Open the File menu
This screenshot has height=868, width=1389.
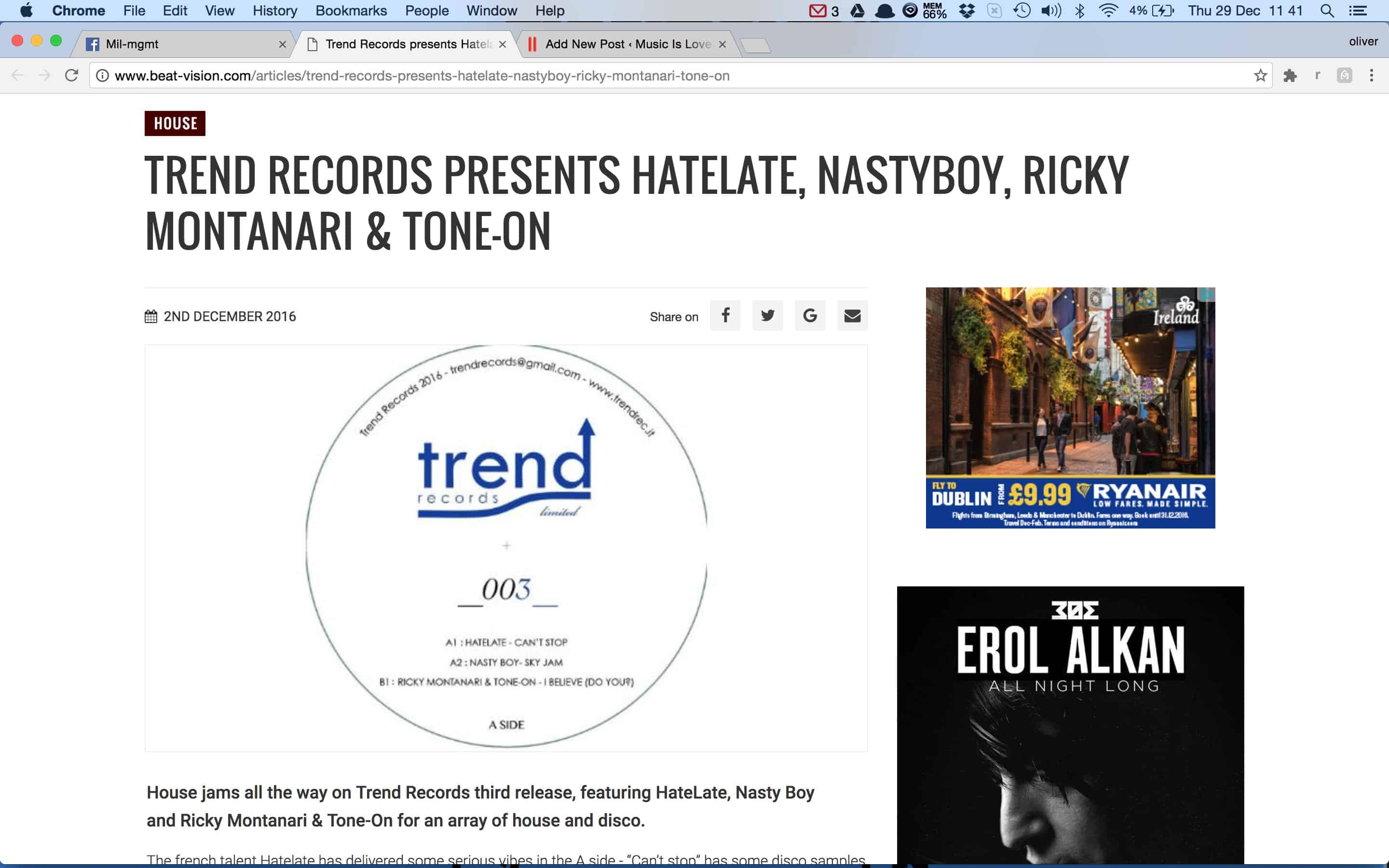[x=134, y=10]
